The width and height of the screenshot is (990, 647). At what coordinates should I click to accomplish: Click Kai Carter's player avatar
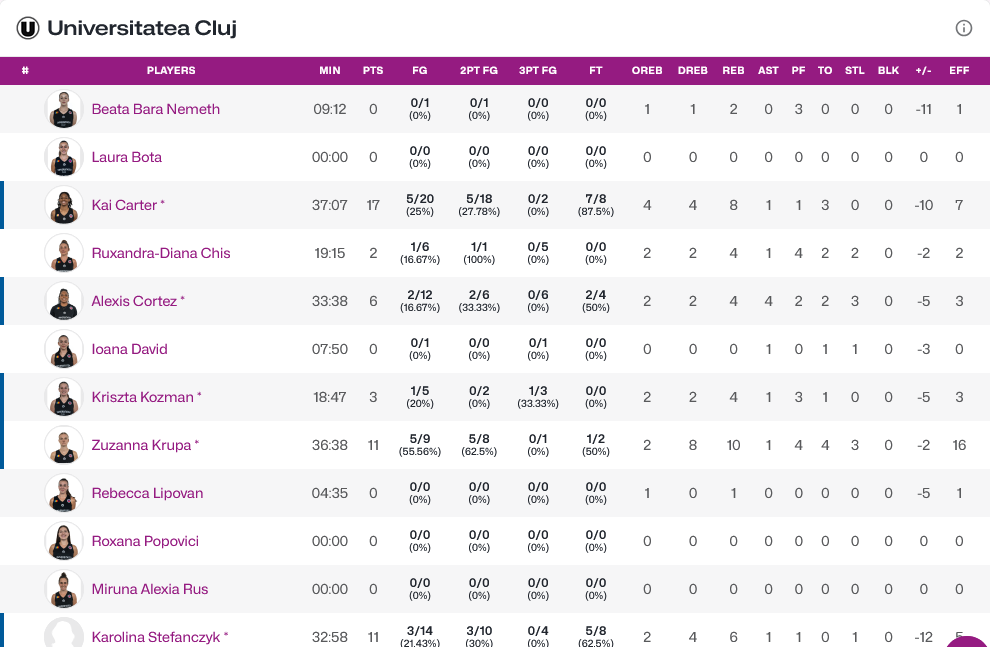[64, 205]
